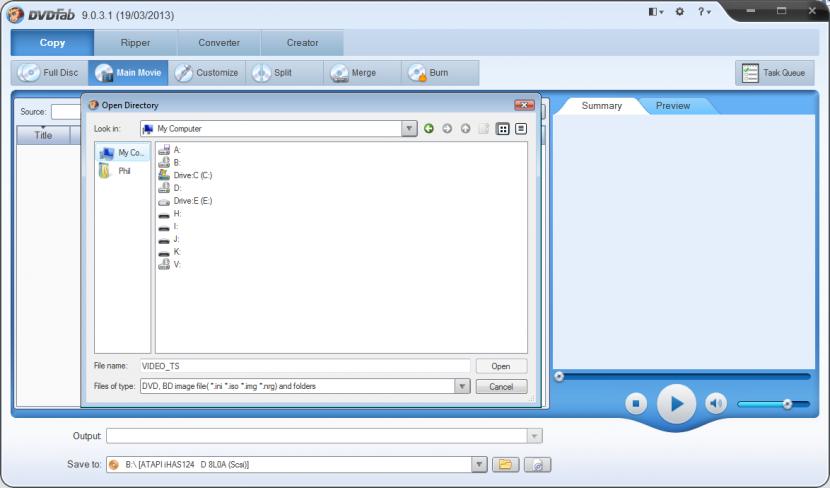Screen dimensions: 830x488
Task: Switch to the Creator tab
Action: click(302, 43)
